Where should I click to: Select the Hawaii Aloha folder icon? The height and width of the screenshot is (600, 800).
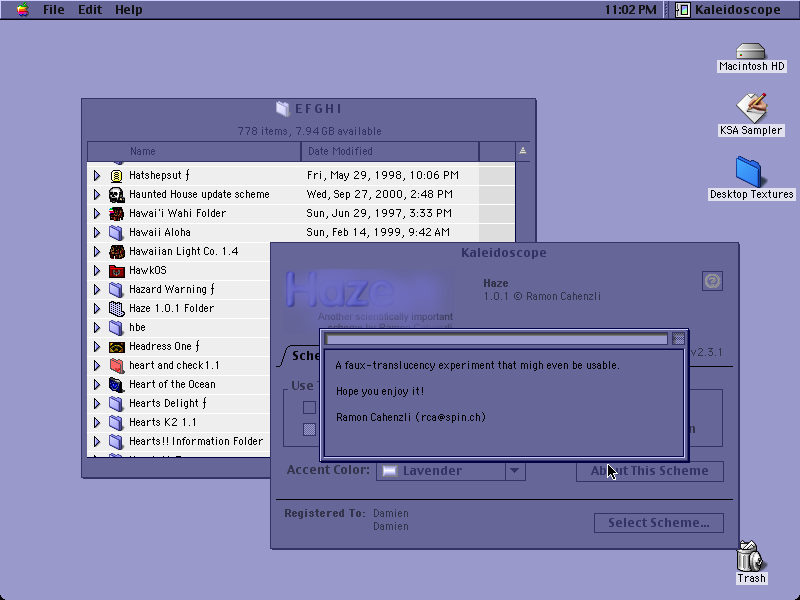[116, 233]
